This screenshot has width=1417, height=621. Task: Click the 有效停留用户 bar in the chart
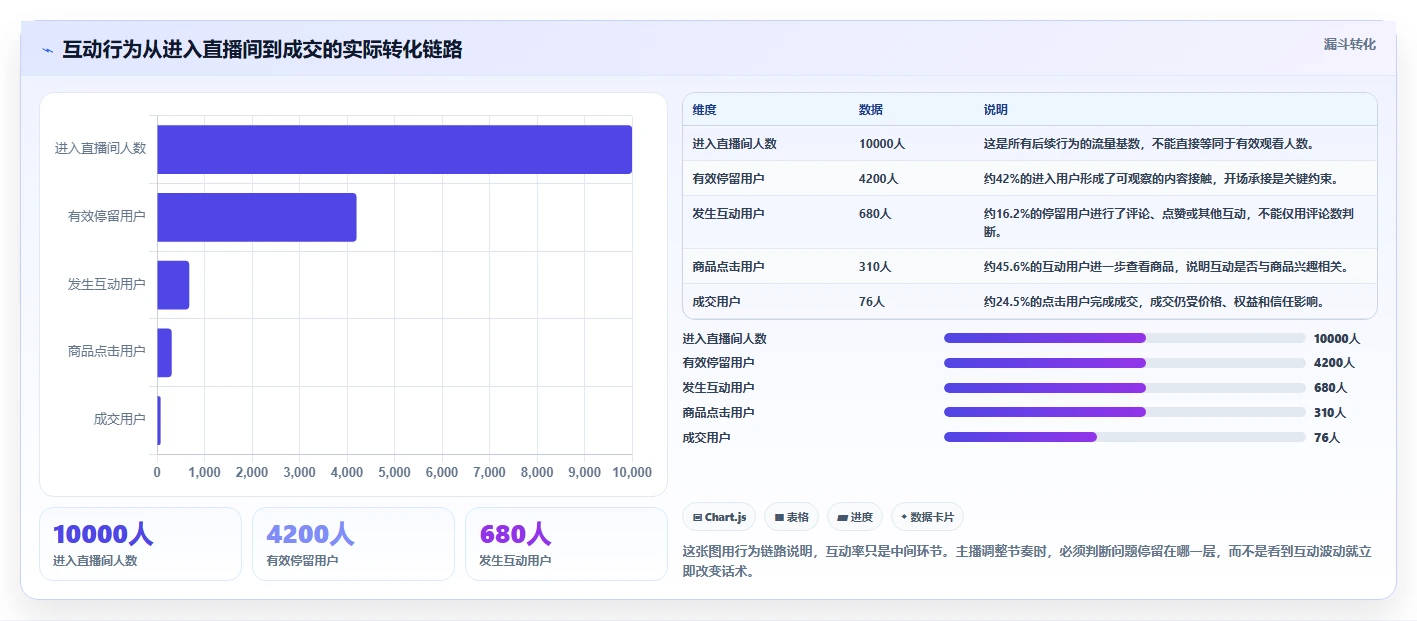(257, 217)
